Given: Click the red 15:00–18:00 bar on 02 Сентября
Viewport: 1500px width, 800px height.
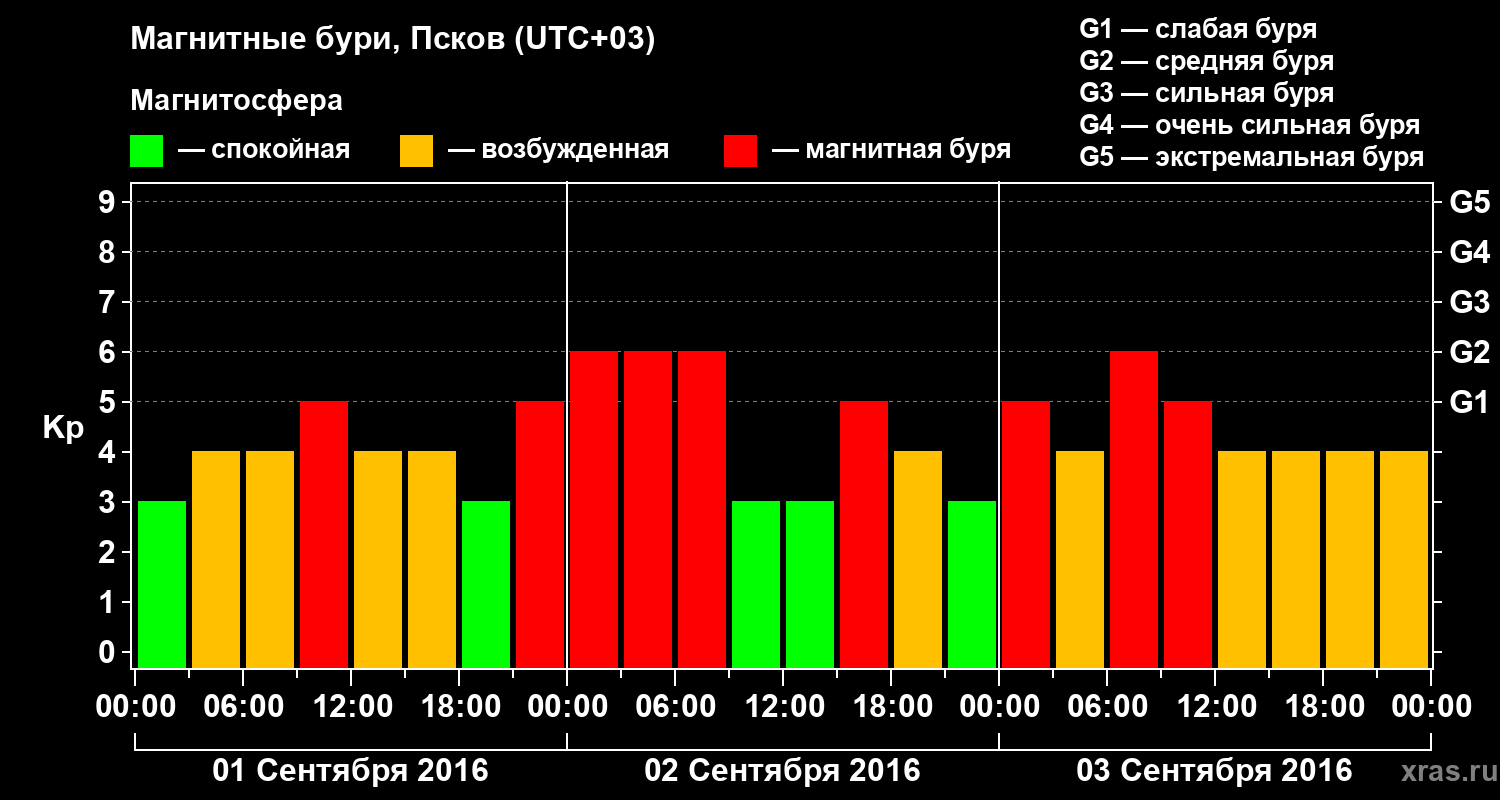Looking at the screenshot, I should 864,534.
